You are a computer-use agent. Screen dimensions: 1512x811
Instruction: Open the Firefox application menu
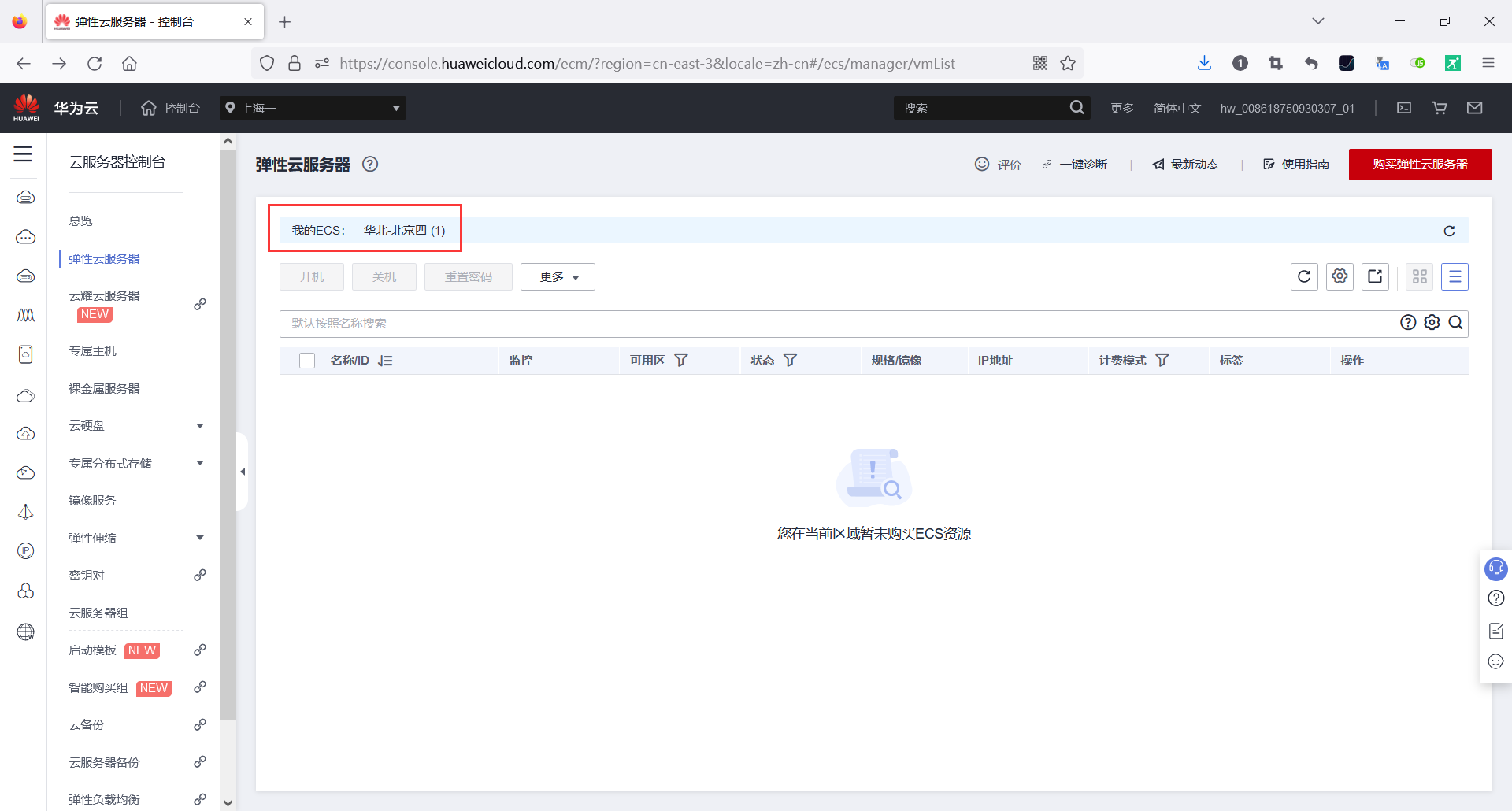click(x=1488, y=63)
